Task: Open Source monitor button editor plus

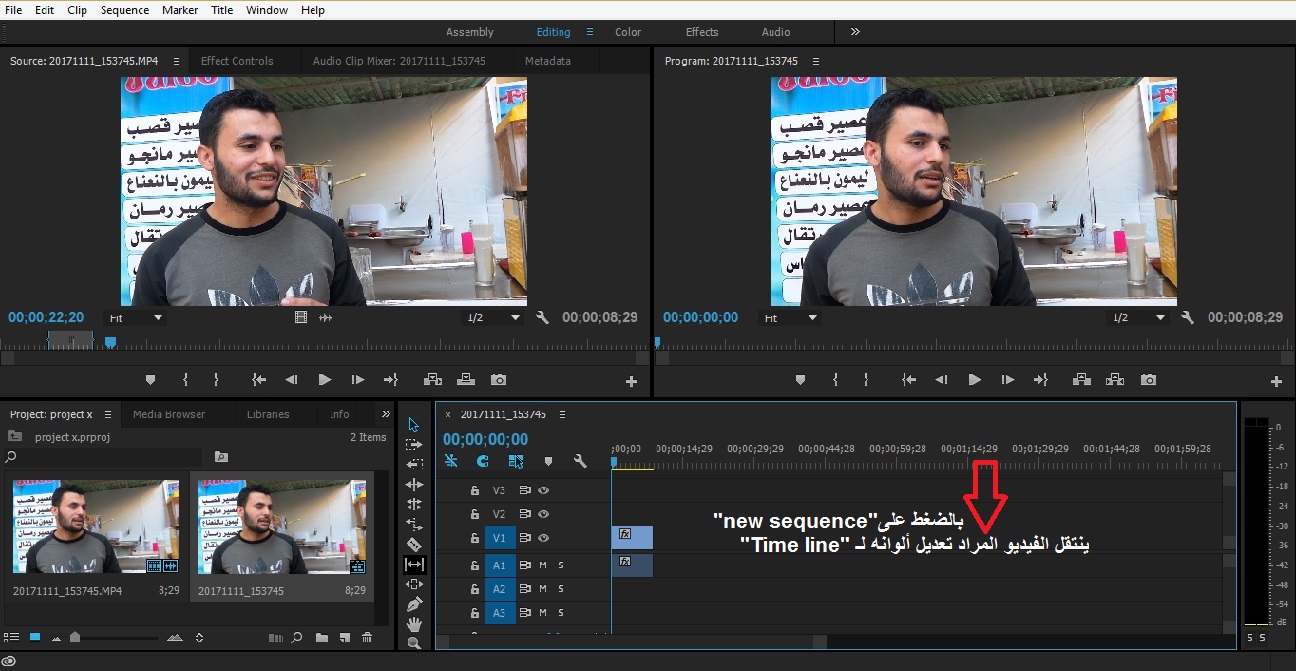Action: coord(631,381)
